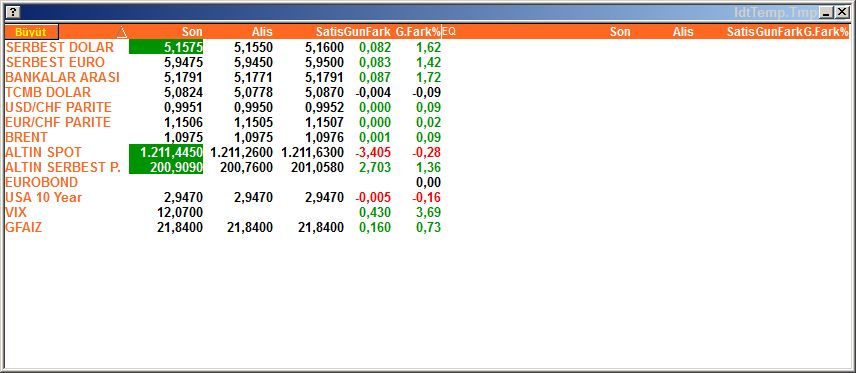The image size is (856, 373).
Task: Close the IdtTemp.Tmp window
Action: (x=841, y=12)
